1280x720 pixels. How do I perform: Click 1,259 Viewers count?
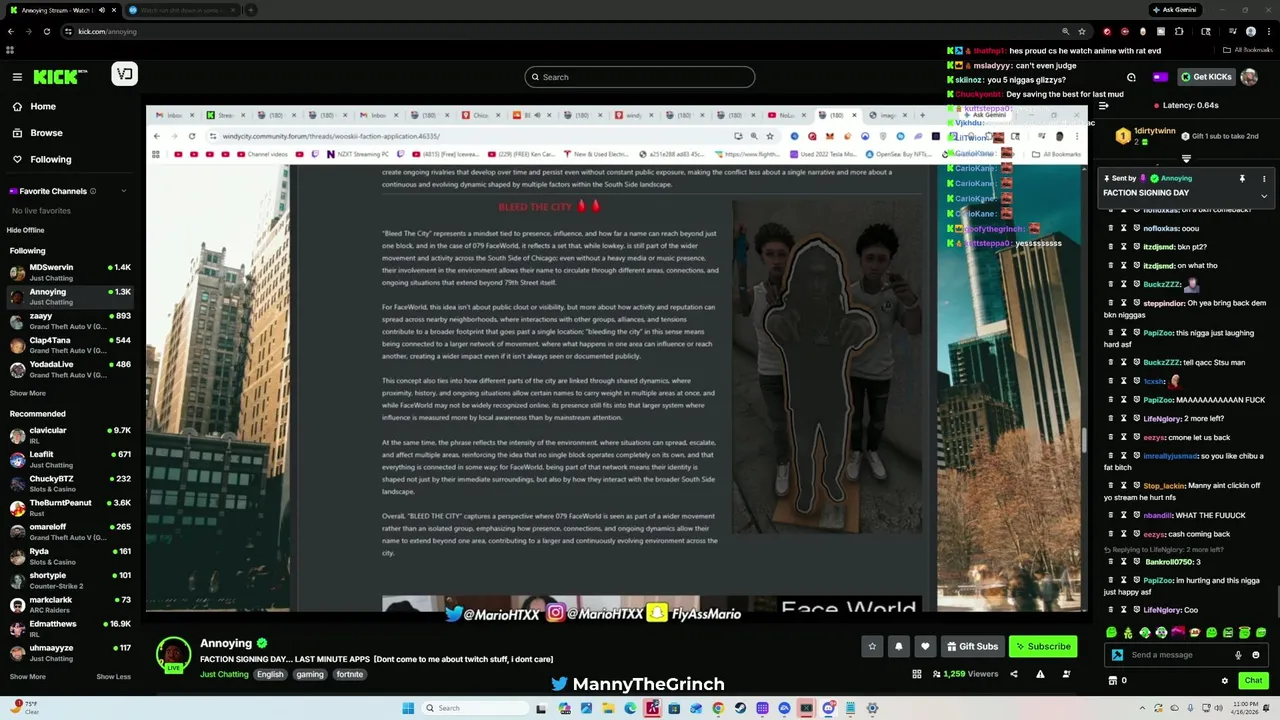[964, 674]
